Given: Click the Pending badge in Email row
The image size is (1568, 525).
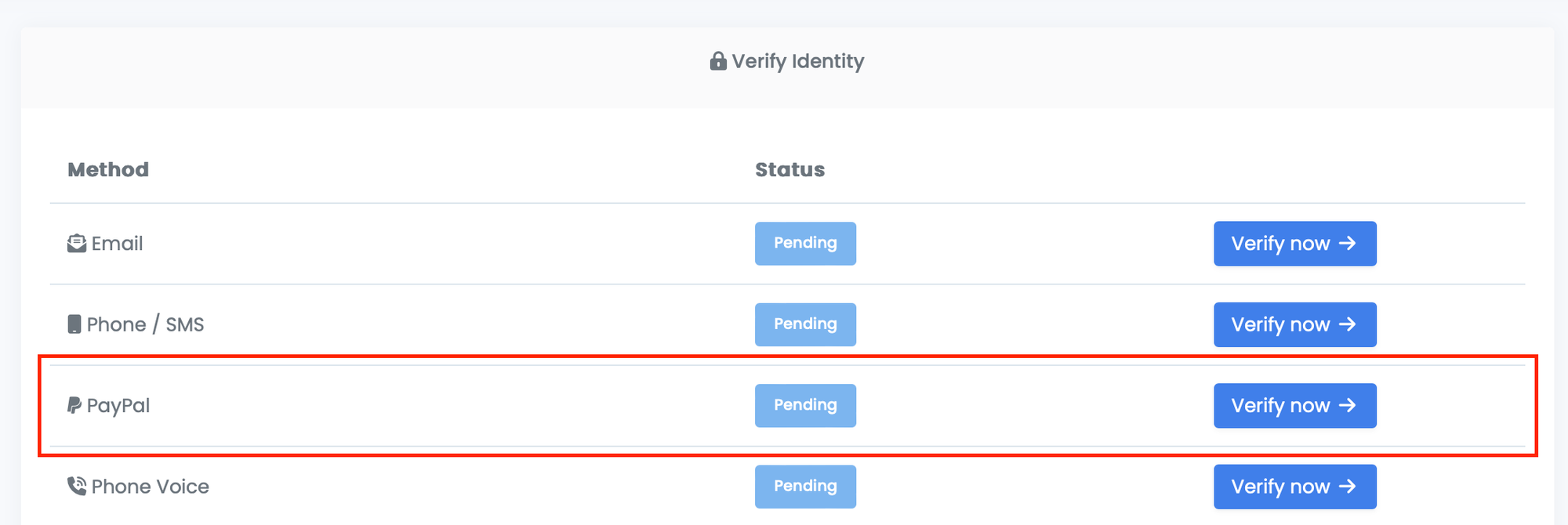Looking at the screenshot, I should coord(805,244).
